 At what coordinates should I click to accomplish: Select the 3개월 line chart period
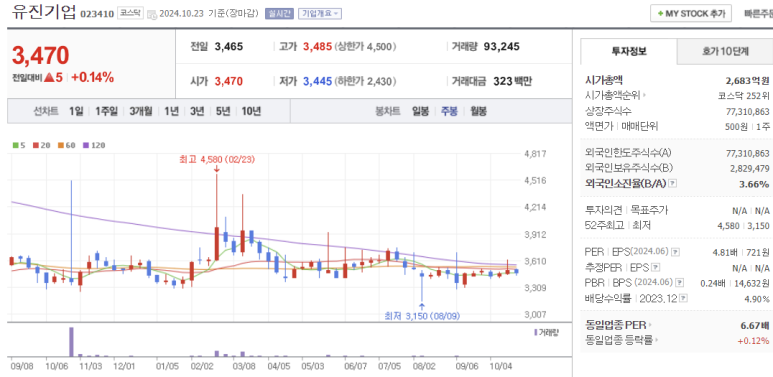141,111
